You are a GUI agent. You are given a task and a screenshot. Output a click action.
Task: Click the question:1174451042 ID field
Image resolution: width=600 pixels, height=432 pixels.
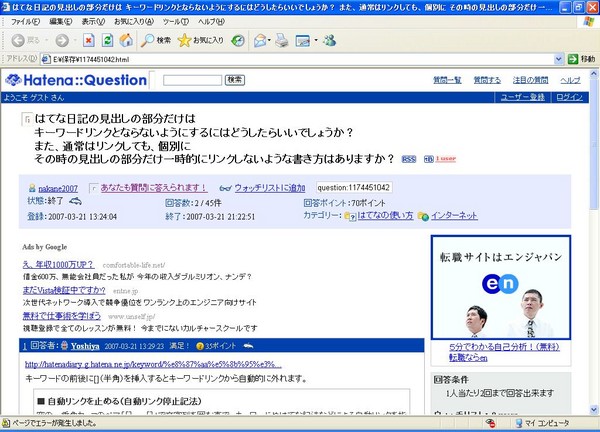tap(354, 187)
